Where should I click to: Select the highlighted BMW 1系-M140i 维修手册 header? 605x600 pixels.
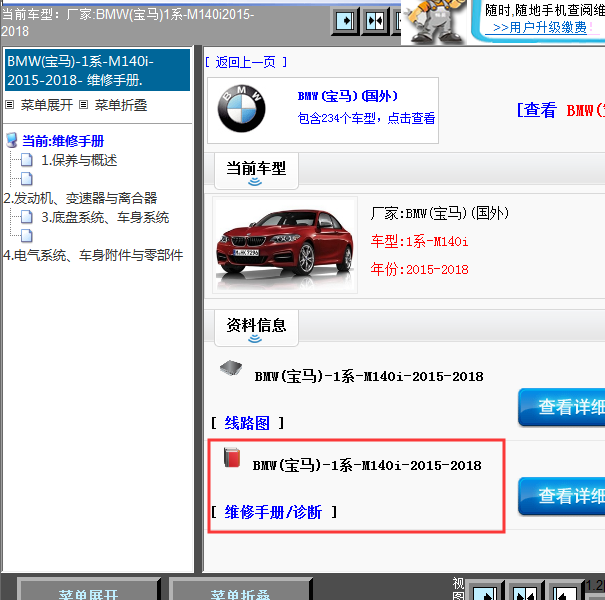coord(97,70)
